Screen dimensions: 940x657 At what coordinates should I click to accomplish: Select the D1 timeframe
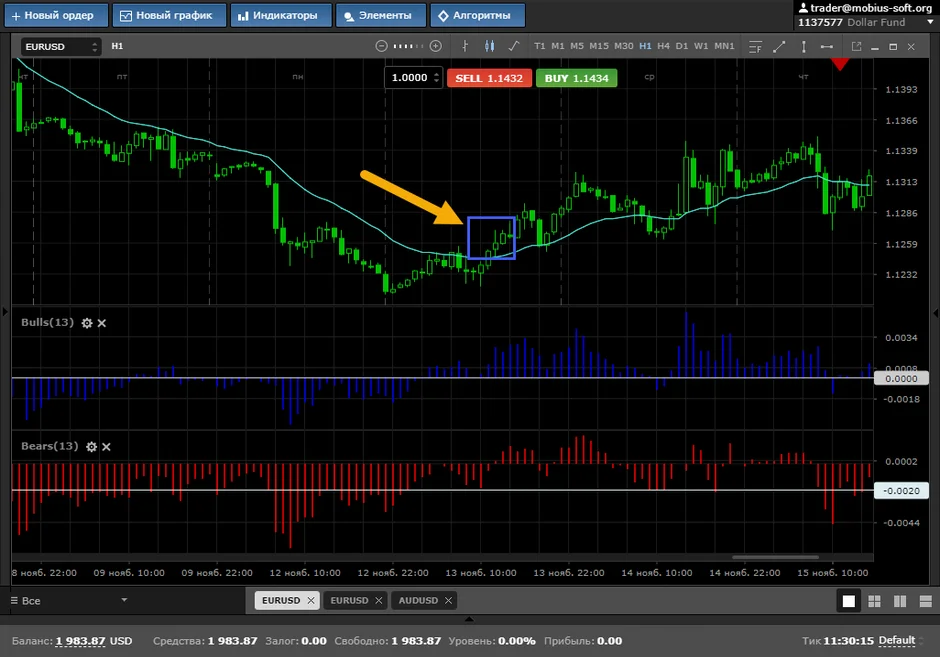[x=682, y=46]
